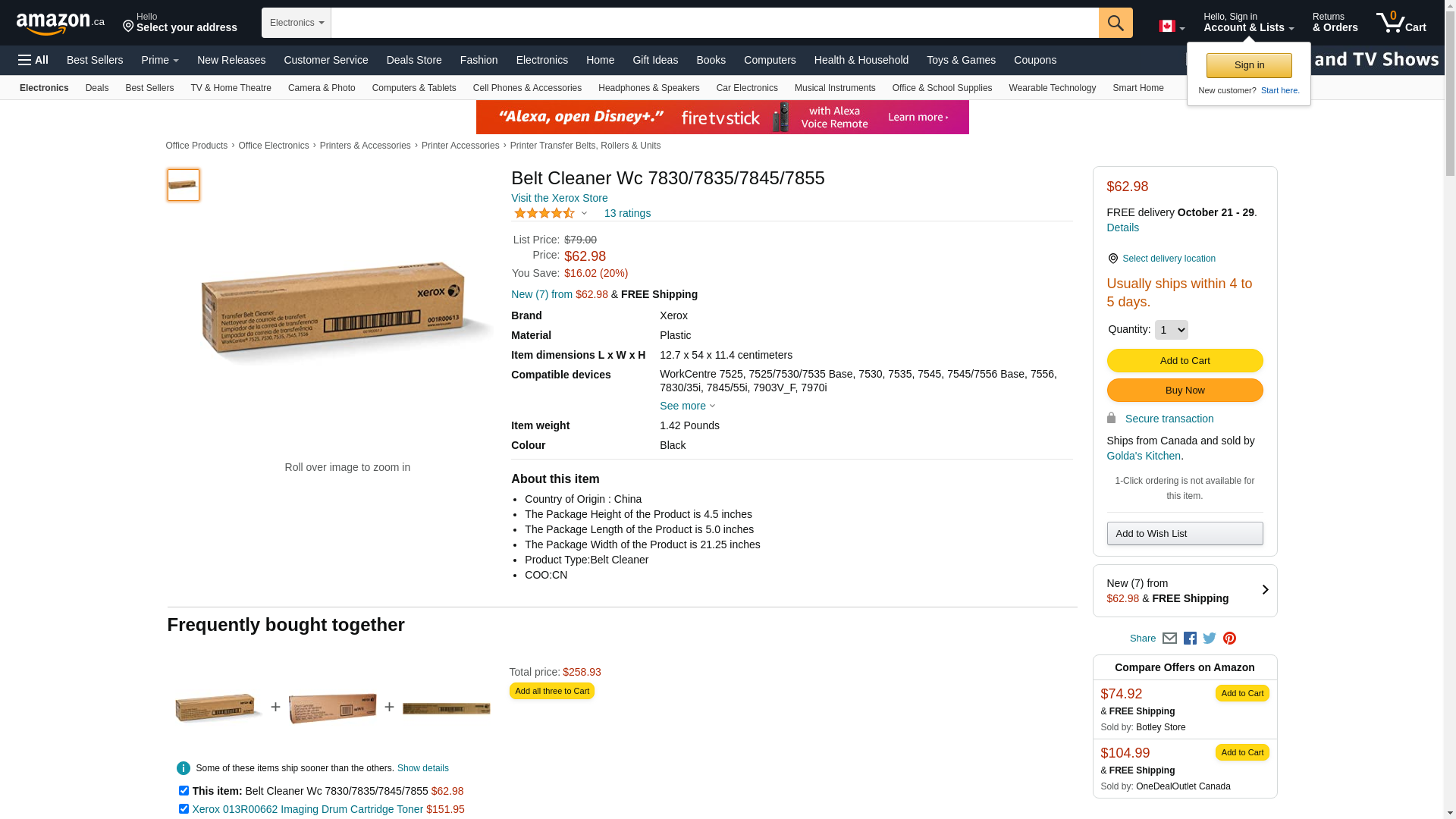The height and width of the screenshot is (819, 1456).
Task: Uncheck the 'This item' Belt Cleaner checkbox
Action: 184,790
